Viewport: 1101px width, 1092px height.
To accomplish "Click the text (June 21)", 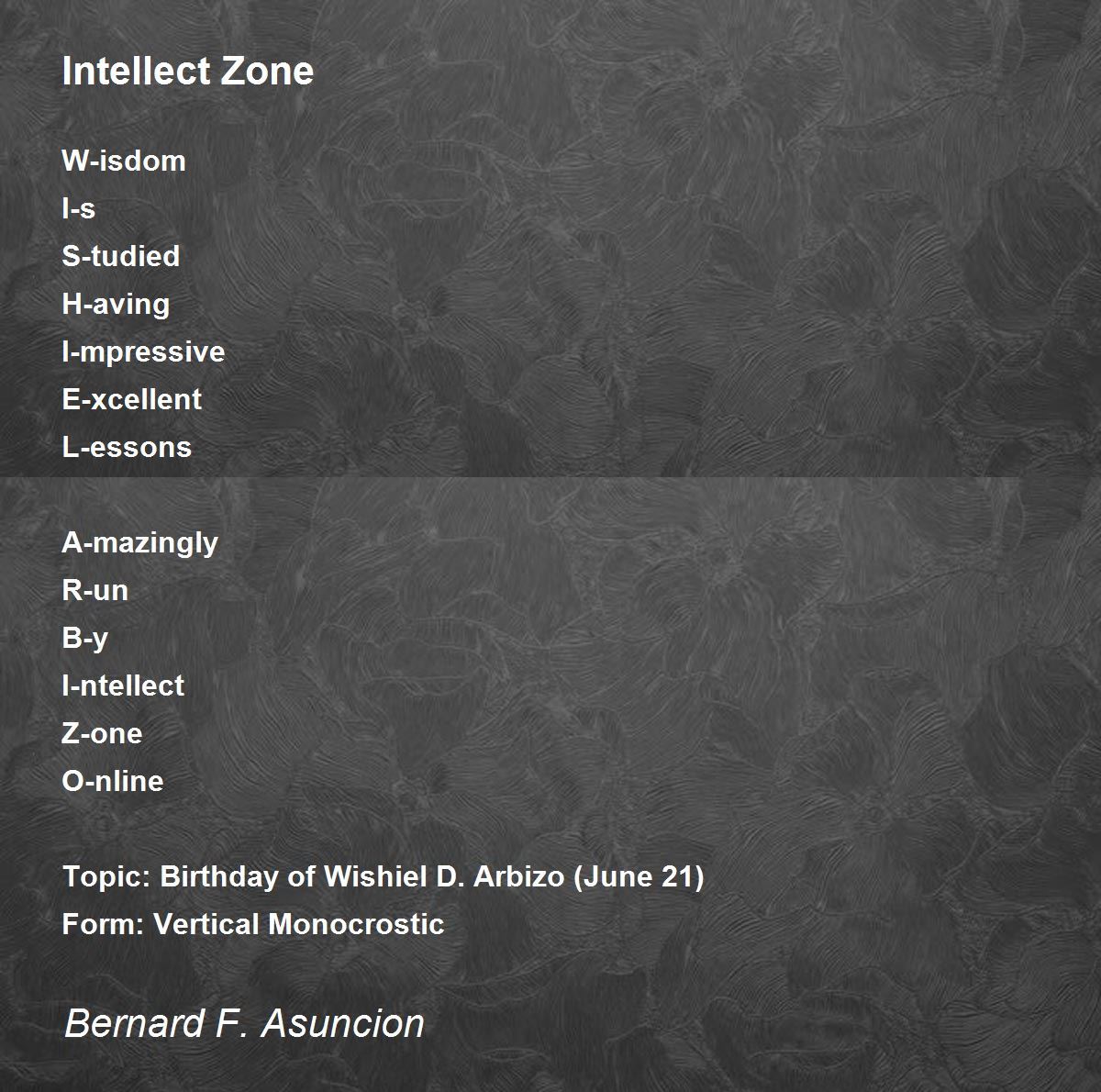I will click(639, 876).
